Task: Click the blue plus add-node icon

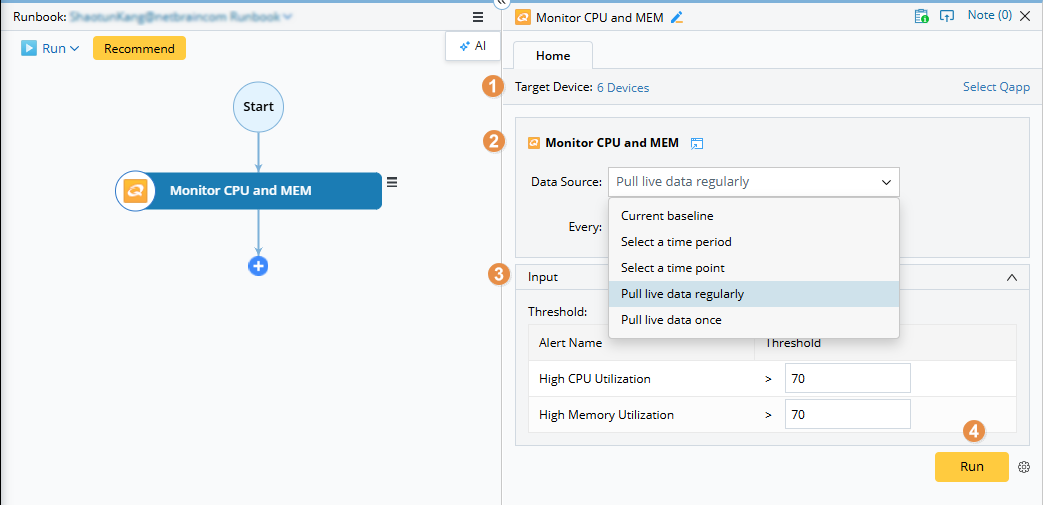Action: coord(258,266)
